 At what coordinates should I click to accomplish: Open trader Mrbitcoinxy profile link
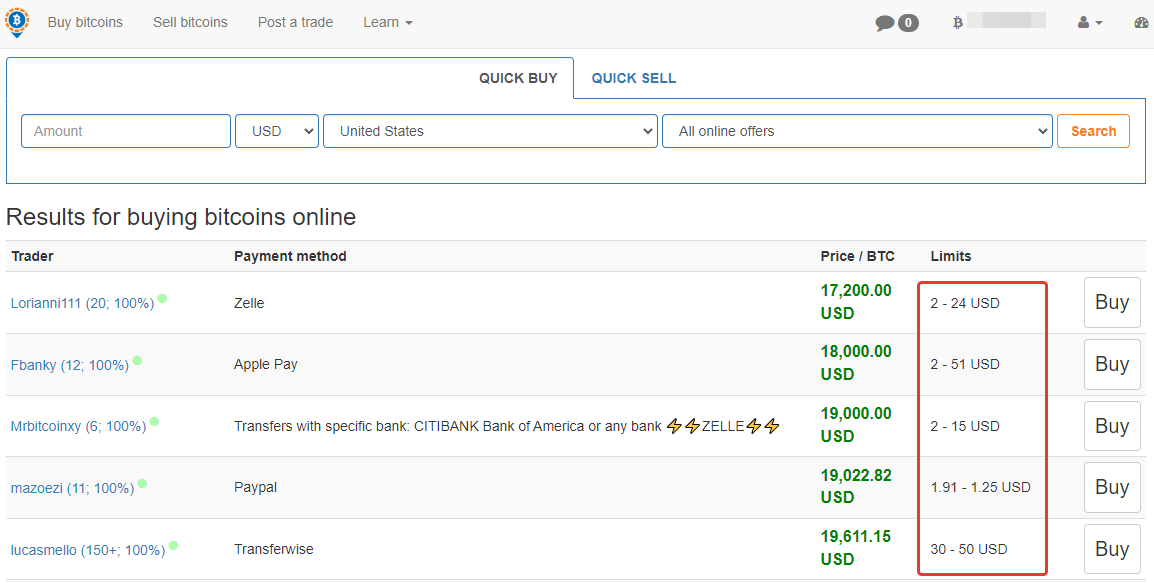pos(78,426)
